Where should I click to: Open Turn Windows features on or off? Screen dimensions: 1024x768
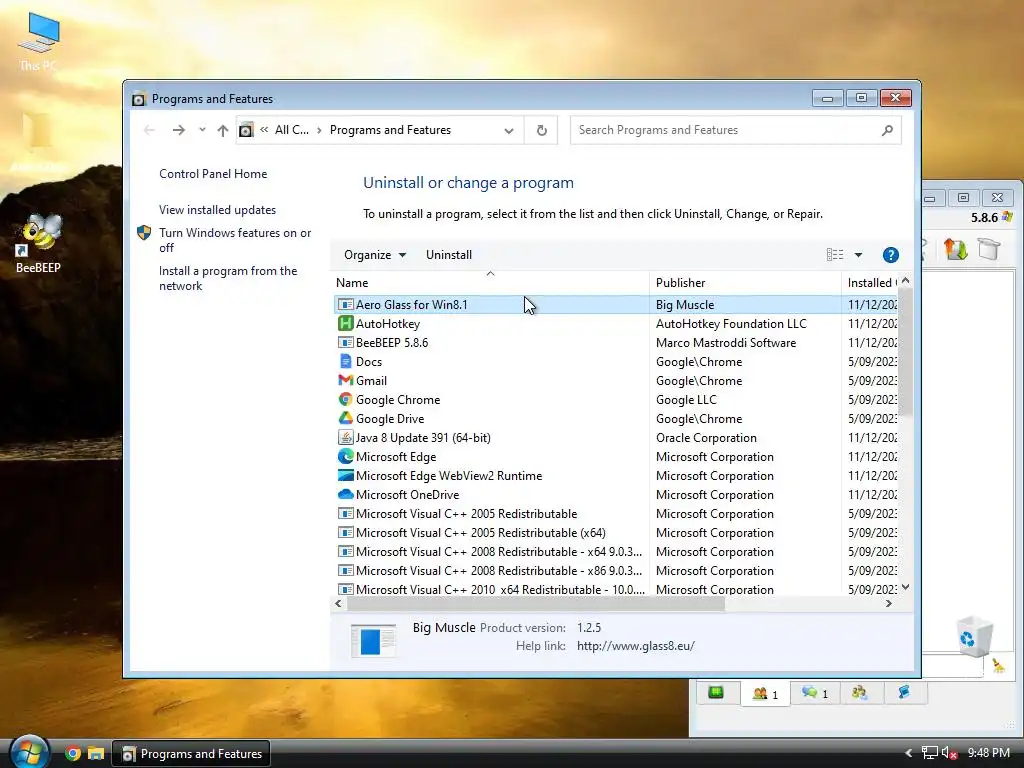click(235, 240)
